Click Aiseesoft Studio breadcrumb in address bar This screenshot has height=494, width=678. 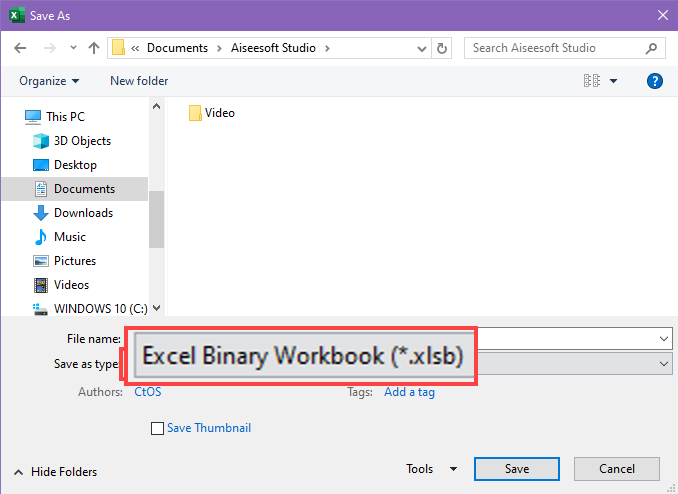pyautogui.click(x=273, y=48)
